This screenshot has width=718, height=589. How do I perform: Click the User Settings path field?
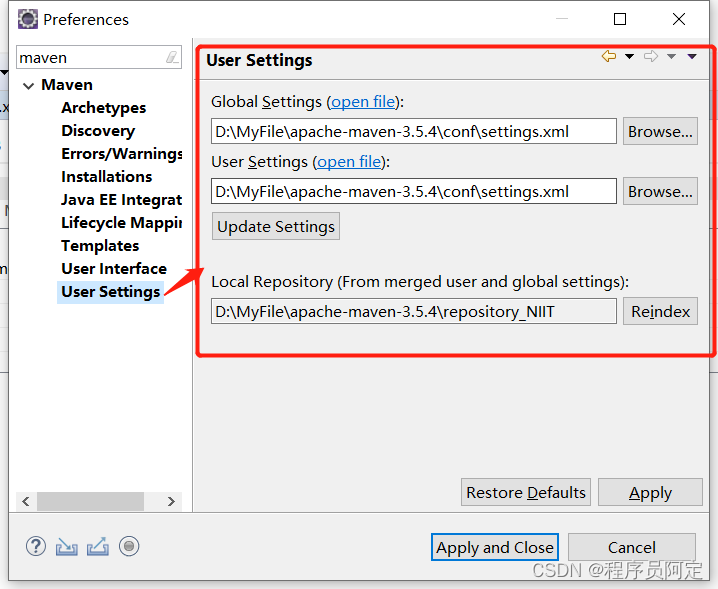[x=413, y=191]
